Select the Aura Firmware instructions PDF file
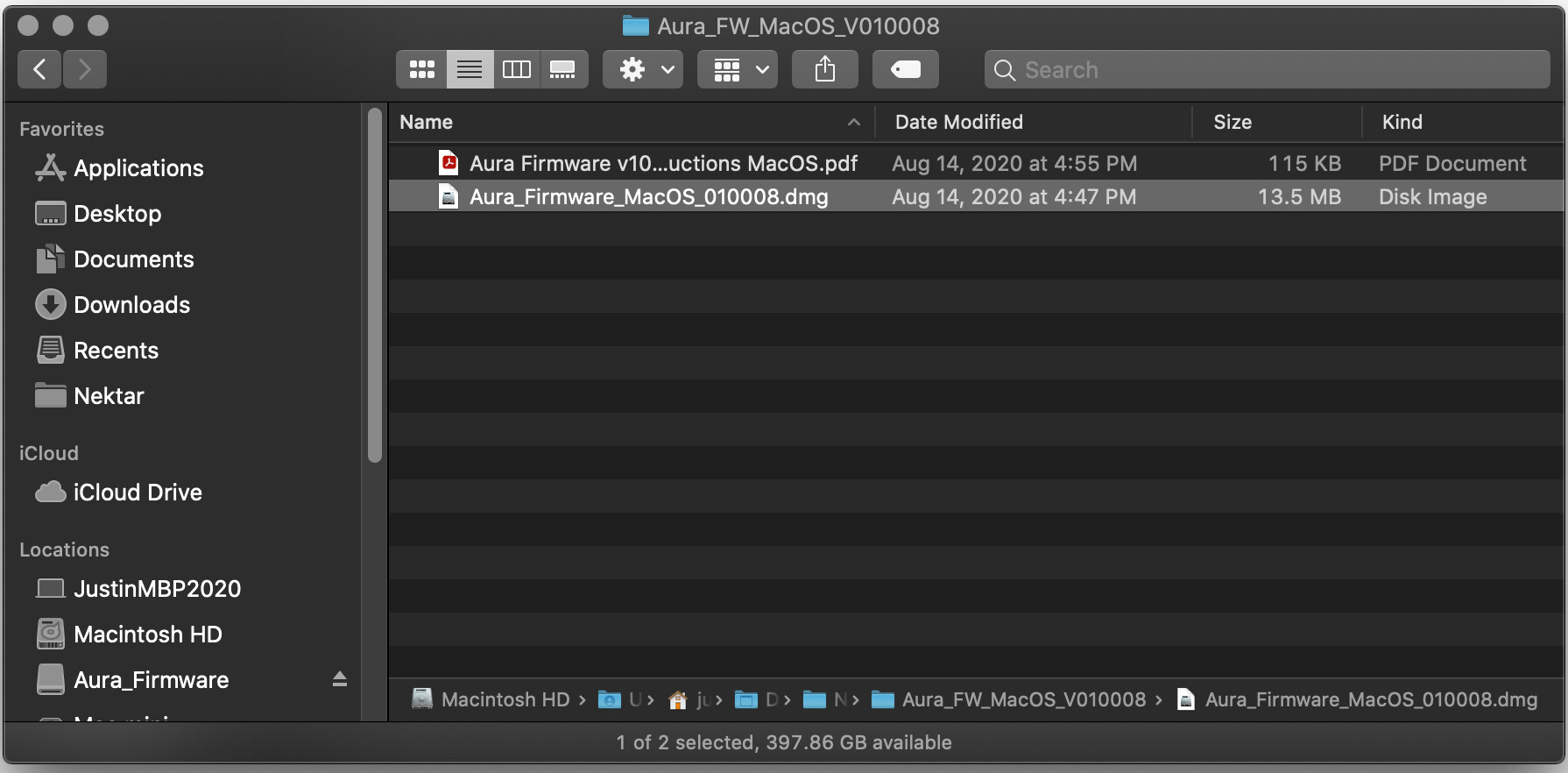 click(976, 163)
